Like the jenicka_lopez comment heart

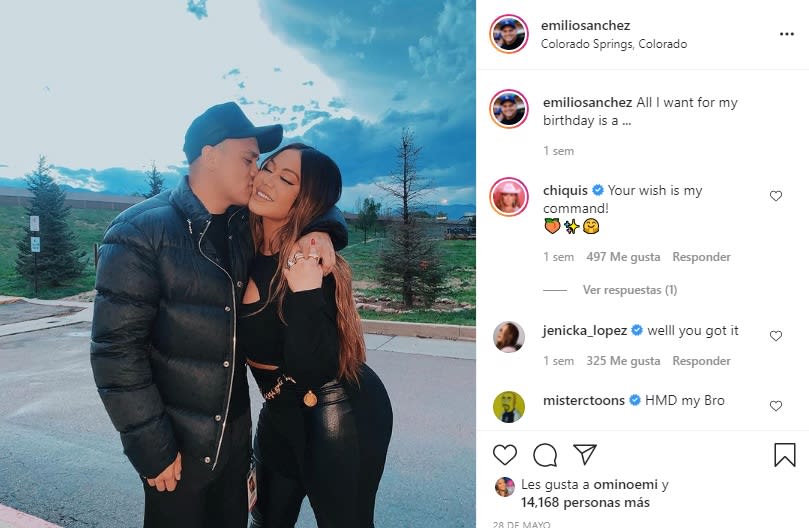pos(775,336)
